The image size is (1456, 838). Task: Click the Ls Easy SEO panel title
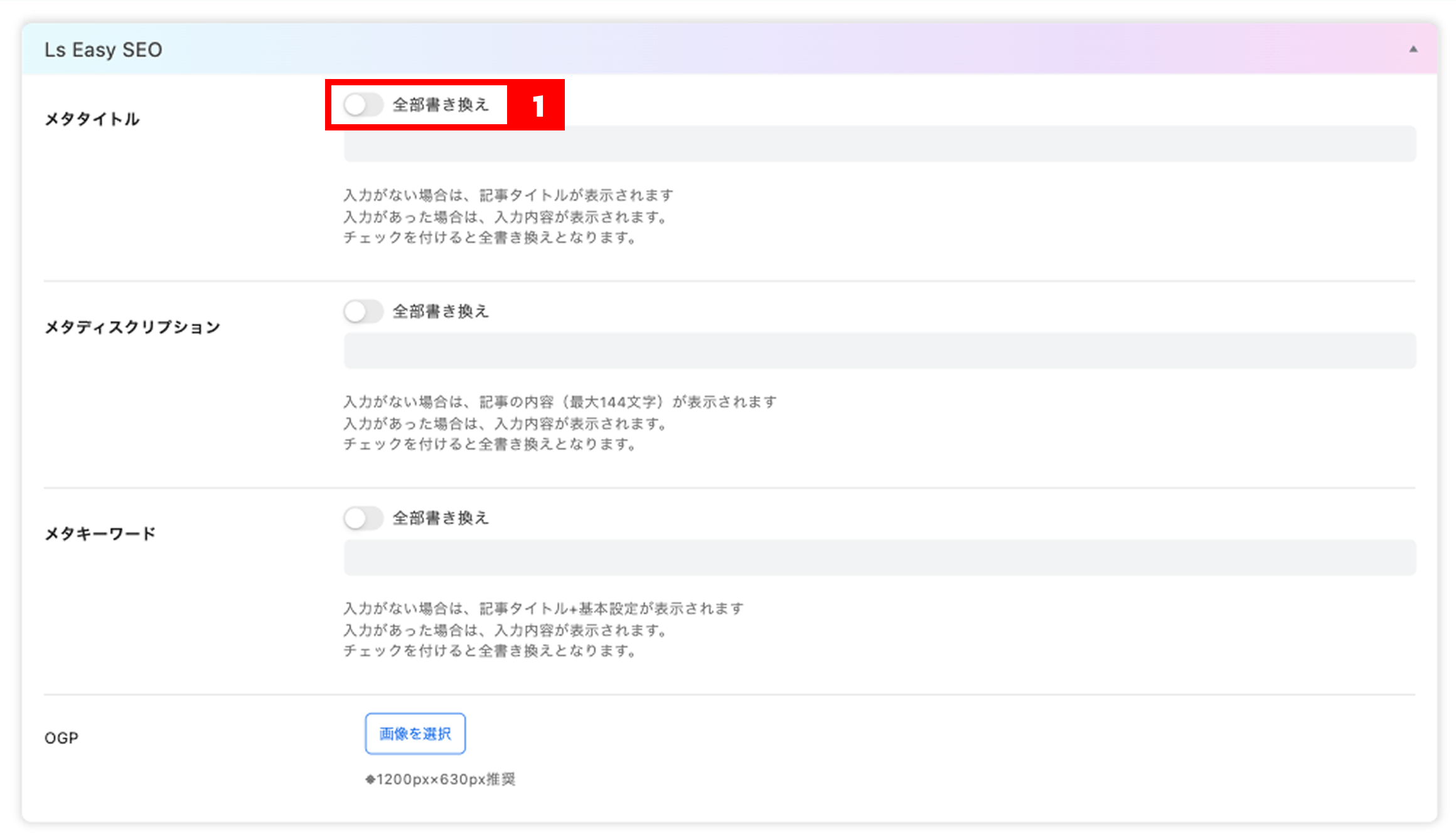click(104, 50)
